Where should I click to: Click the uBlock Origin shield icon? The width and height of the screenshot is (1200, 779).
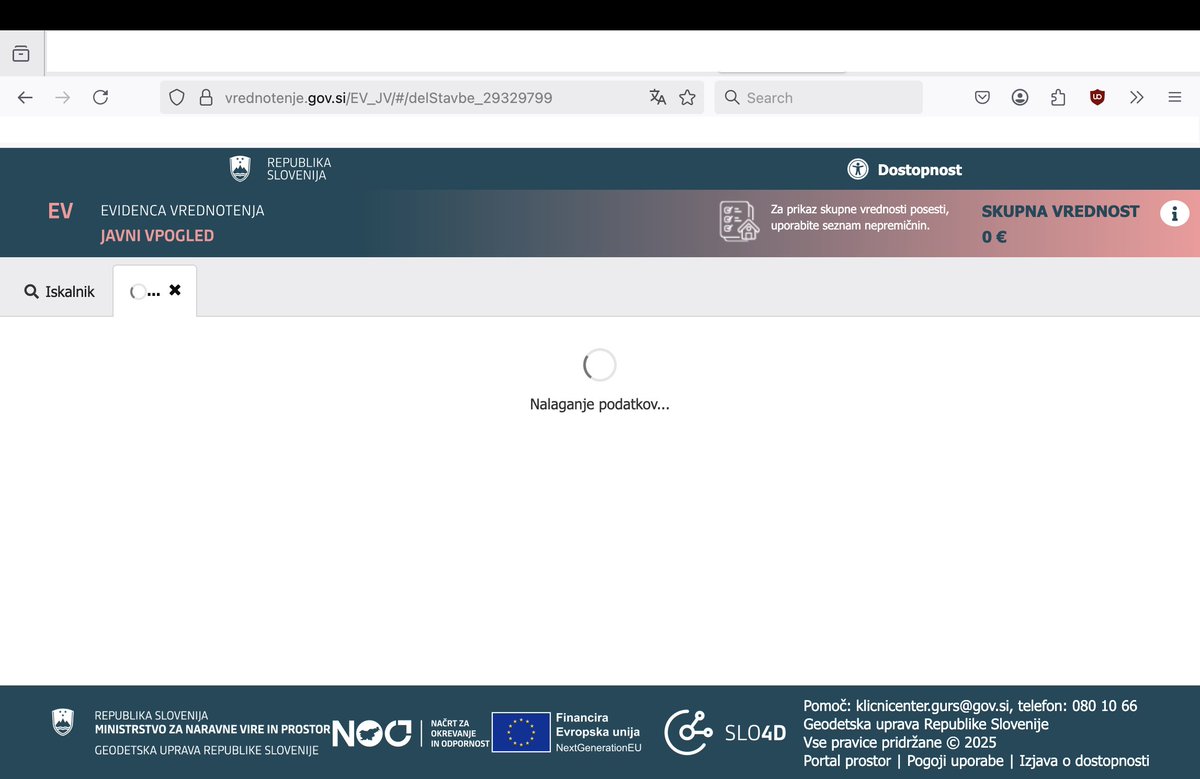coord(1097,97)
